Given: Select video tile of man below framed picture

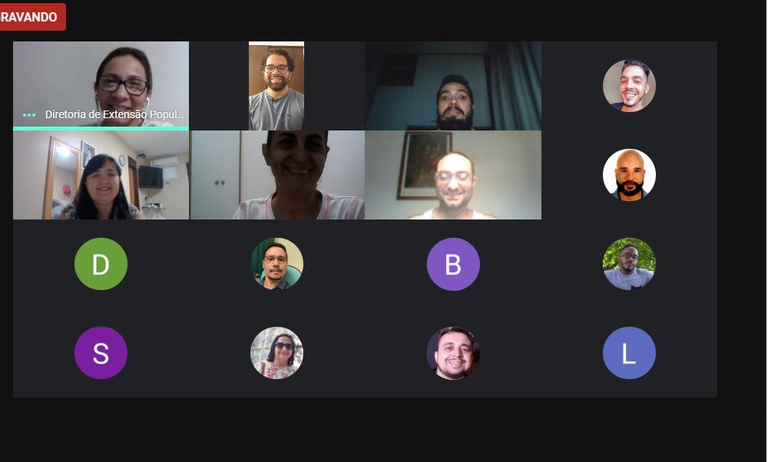Looking at the screenshot, I should point(453,175).
